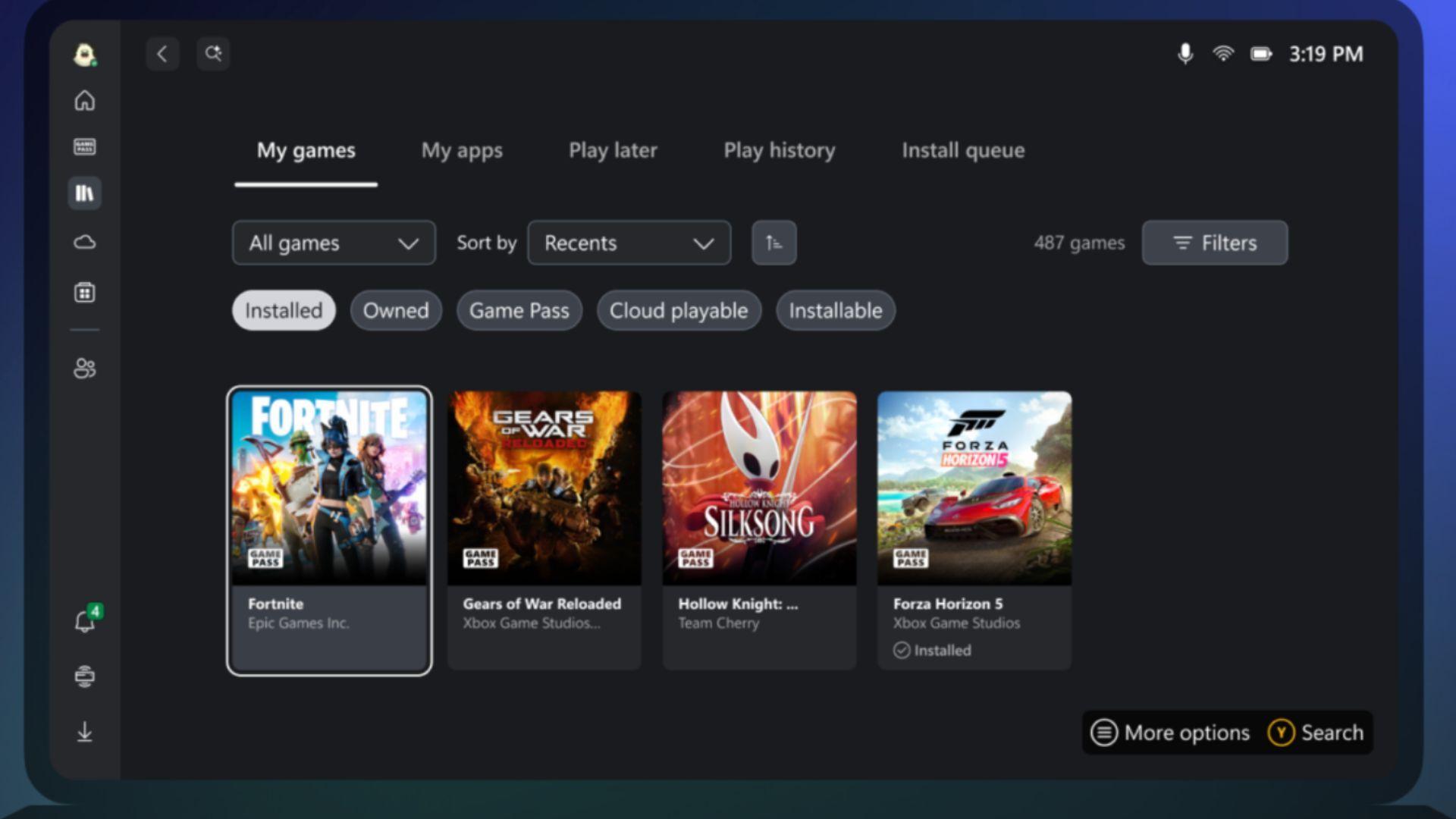
Task: Click the Team Cherry publisher text
Action: coord(718,623)
